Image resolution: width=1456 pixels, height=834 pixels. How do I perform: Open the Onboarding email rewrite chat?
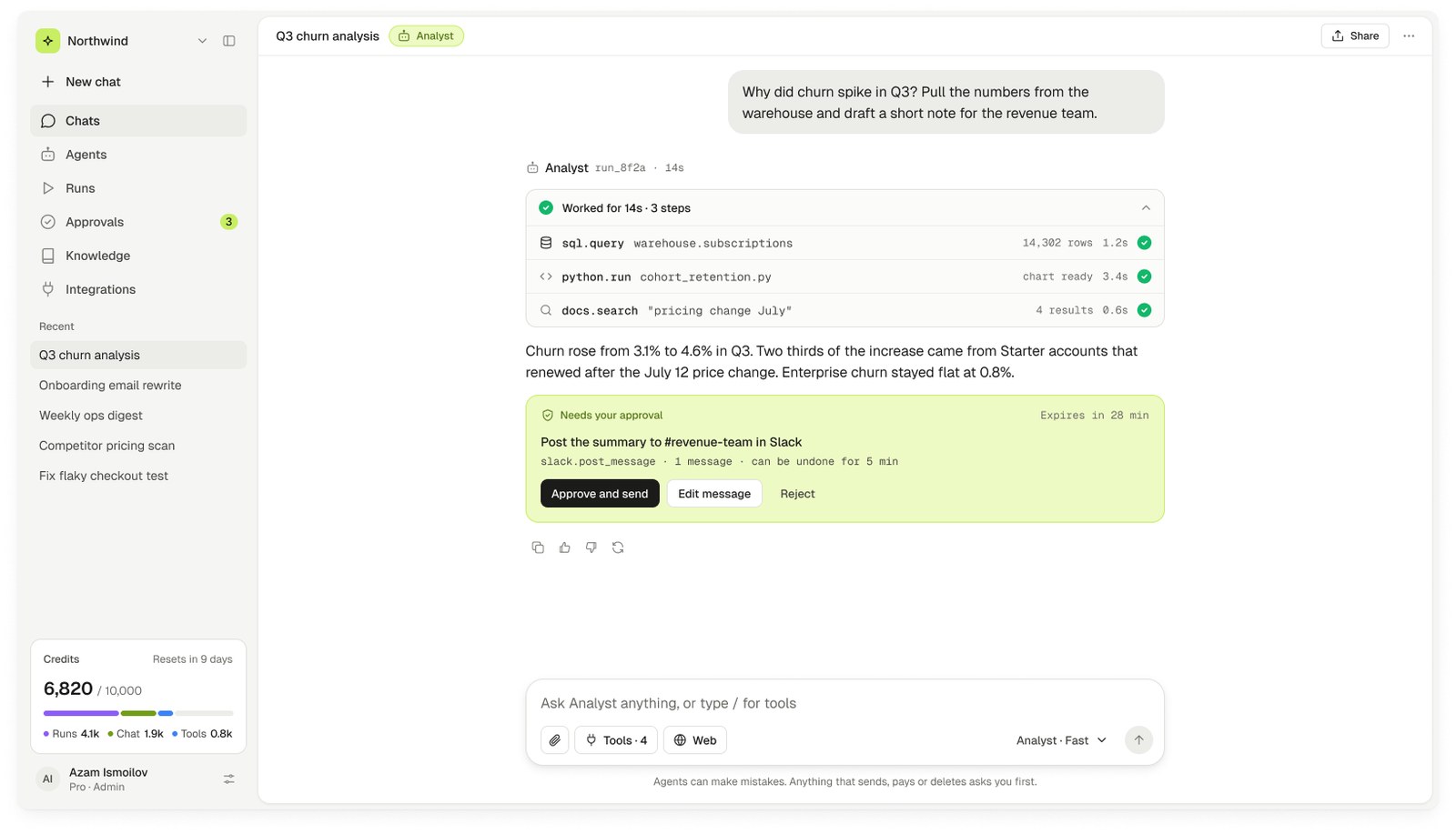[138, 386]
